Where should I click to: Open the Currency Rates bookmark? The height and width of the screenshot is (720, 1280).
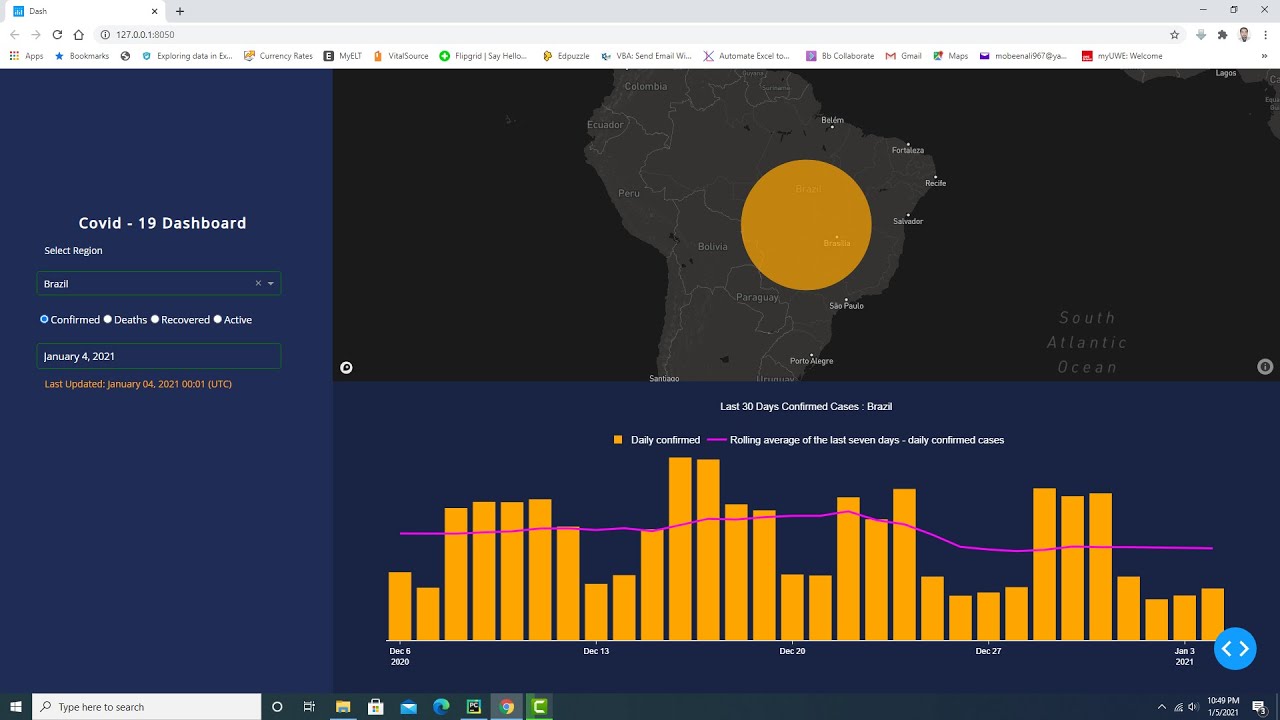(278, 56)
